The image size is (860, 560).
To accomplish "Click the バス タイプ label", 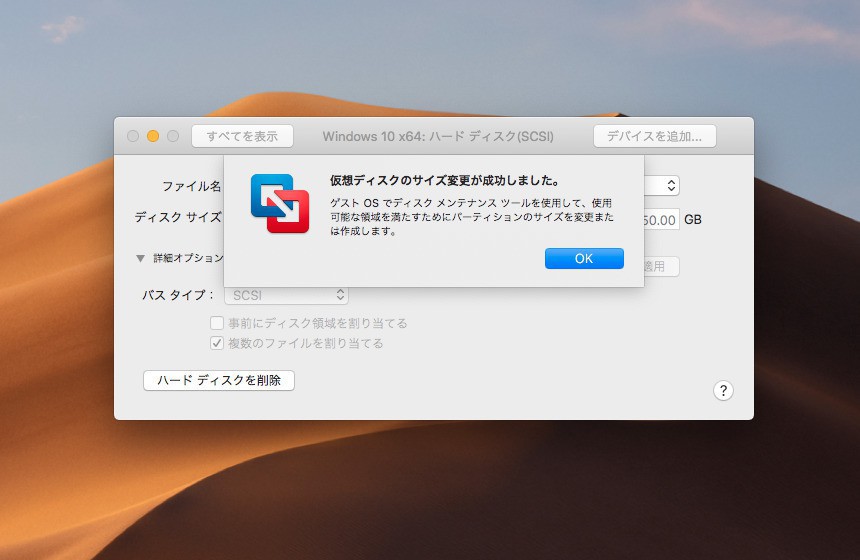I will click(x=178, y=295).
